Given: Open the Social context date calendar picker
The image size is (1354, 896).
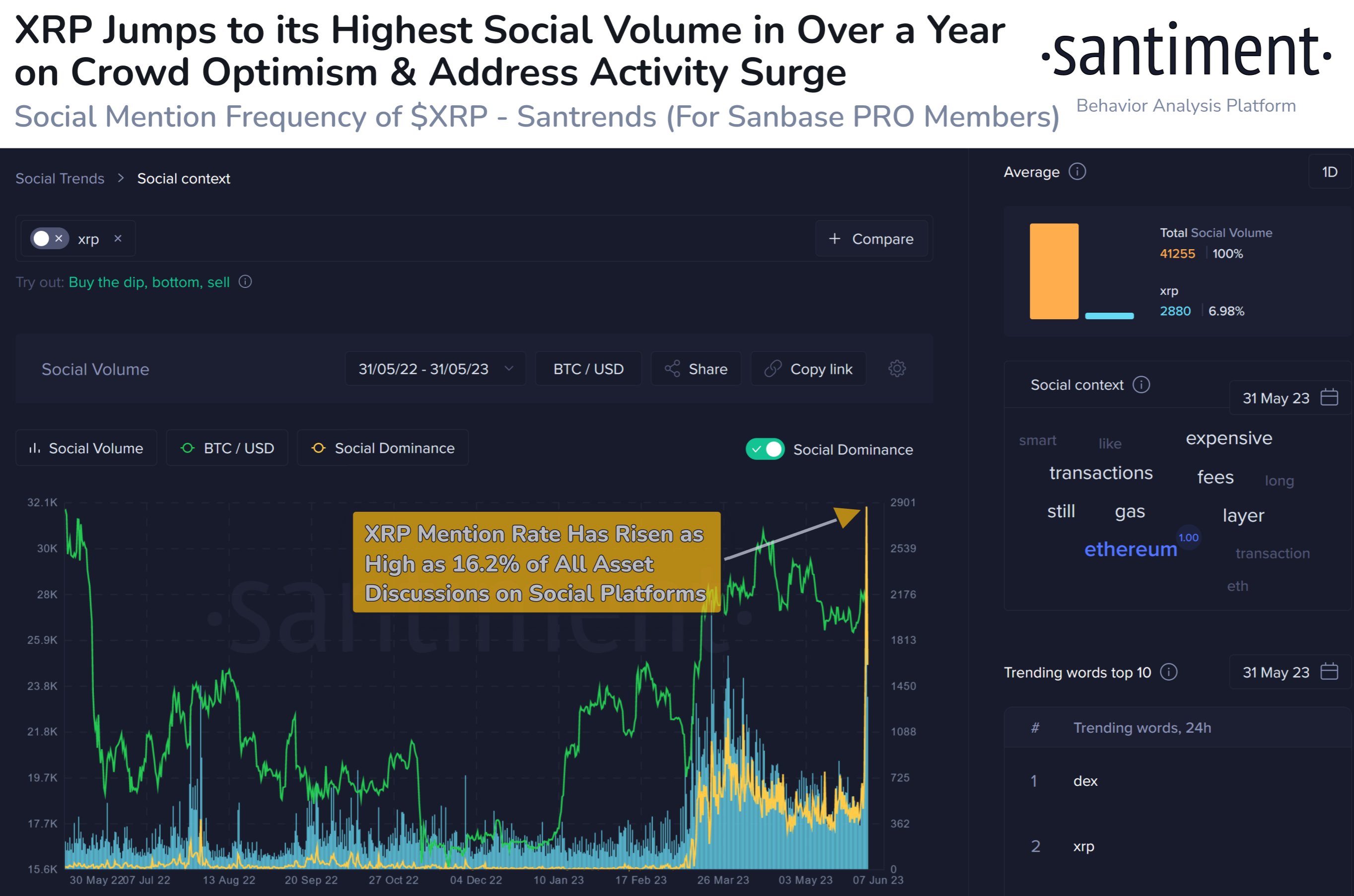Looking at the screenshot, I should coord(1330,398).
